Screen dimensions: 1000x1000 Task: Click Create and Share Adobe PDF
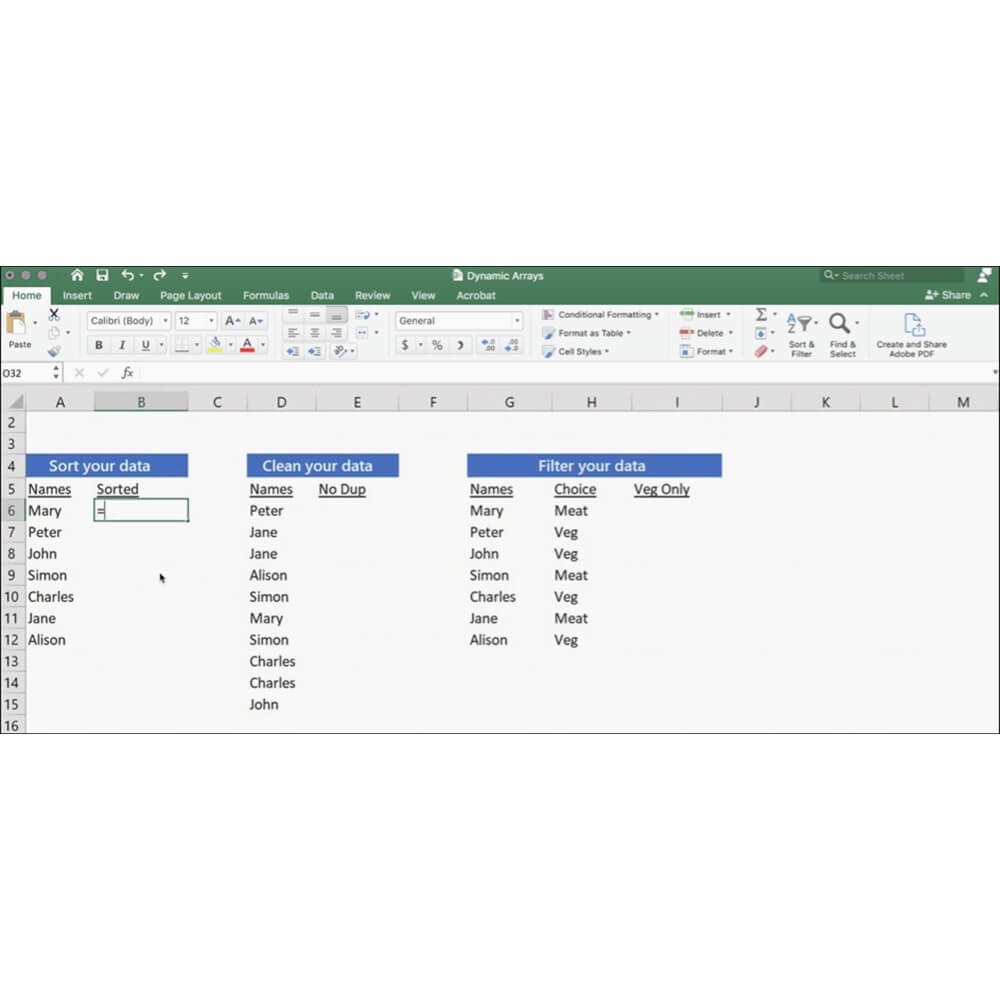[911, 334]
